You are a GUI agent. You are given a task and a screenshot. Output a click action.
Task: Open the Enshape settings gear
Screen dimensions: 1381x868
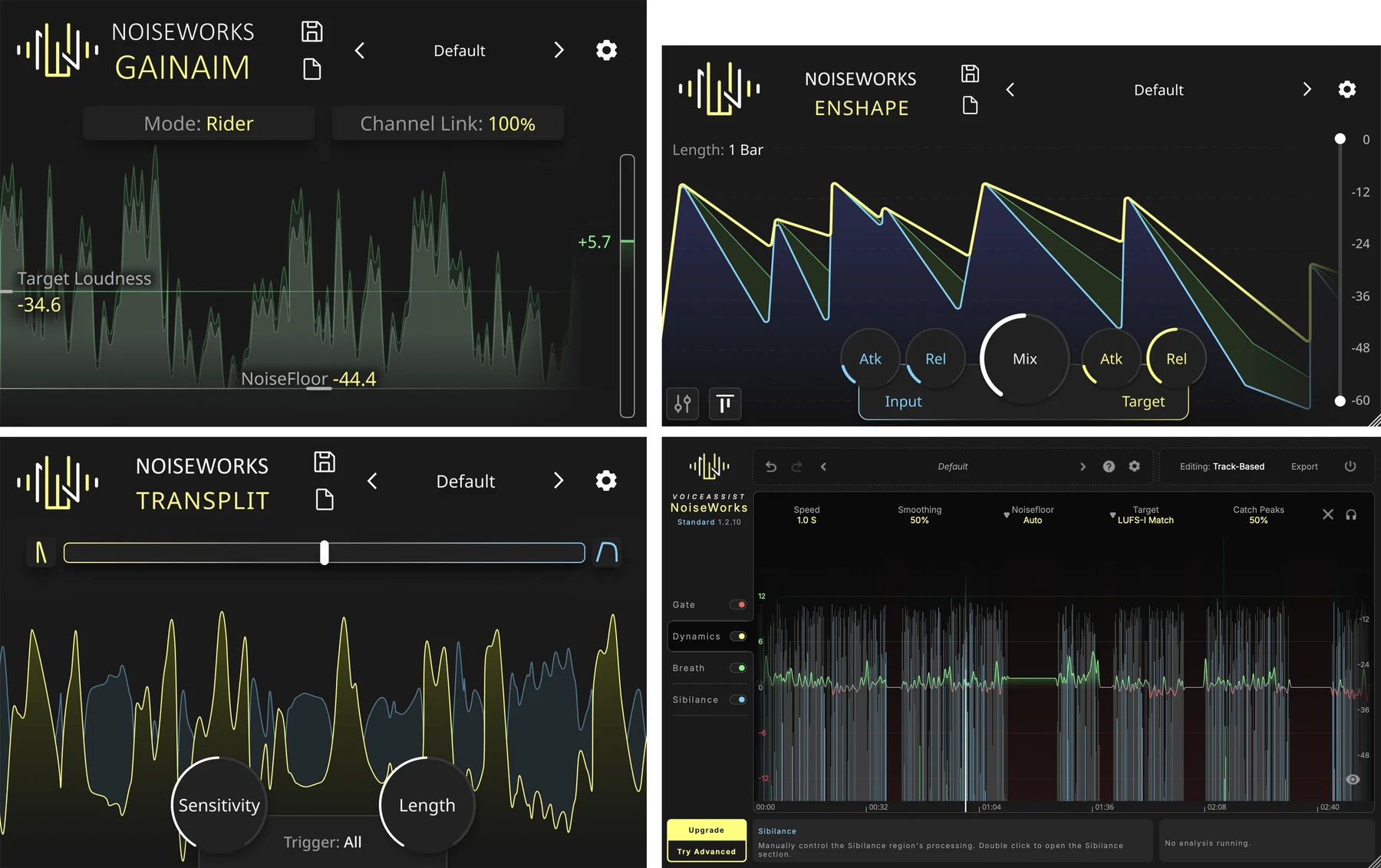1346,90
